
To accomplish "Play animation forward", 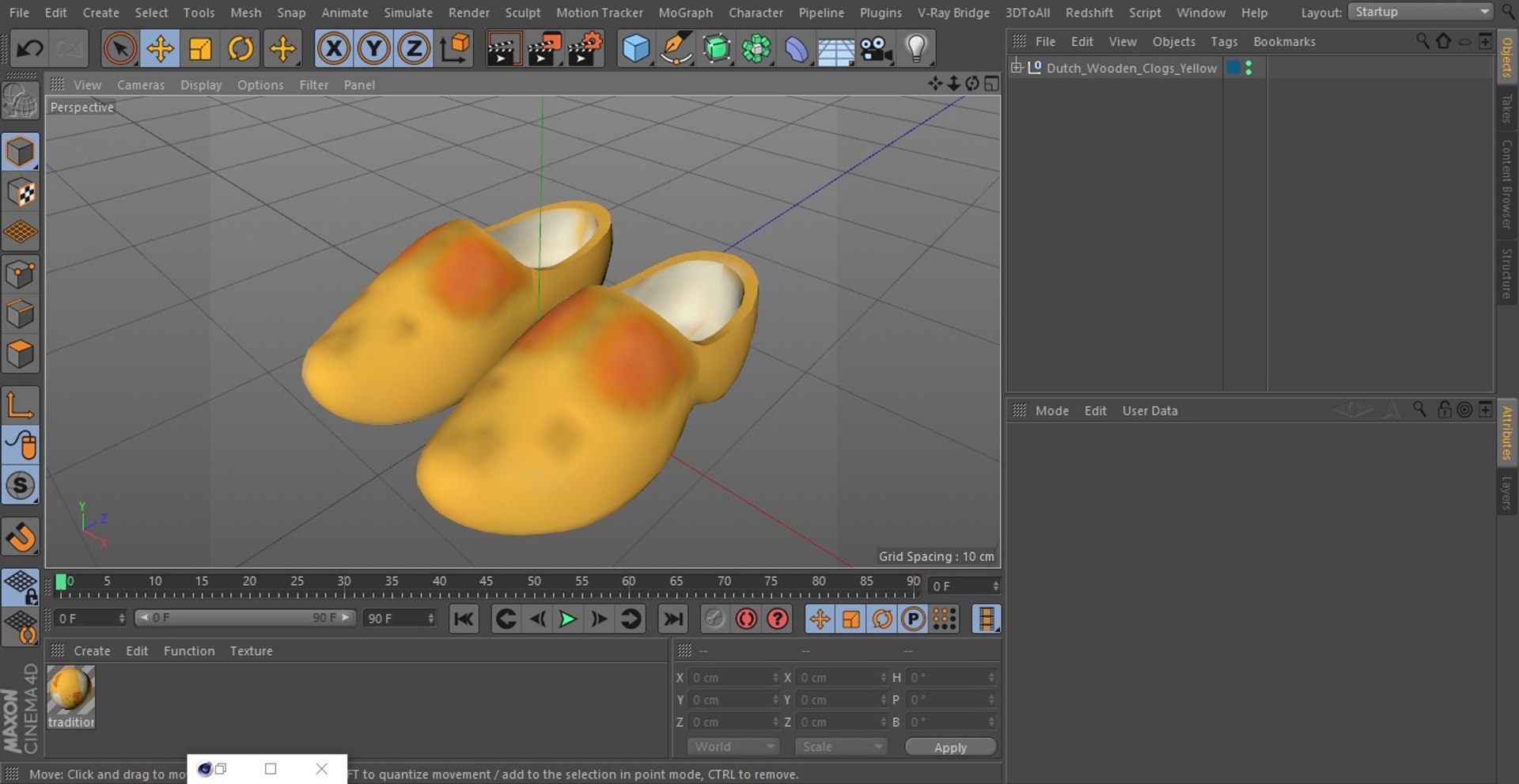I will [x=567, y=619].
